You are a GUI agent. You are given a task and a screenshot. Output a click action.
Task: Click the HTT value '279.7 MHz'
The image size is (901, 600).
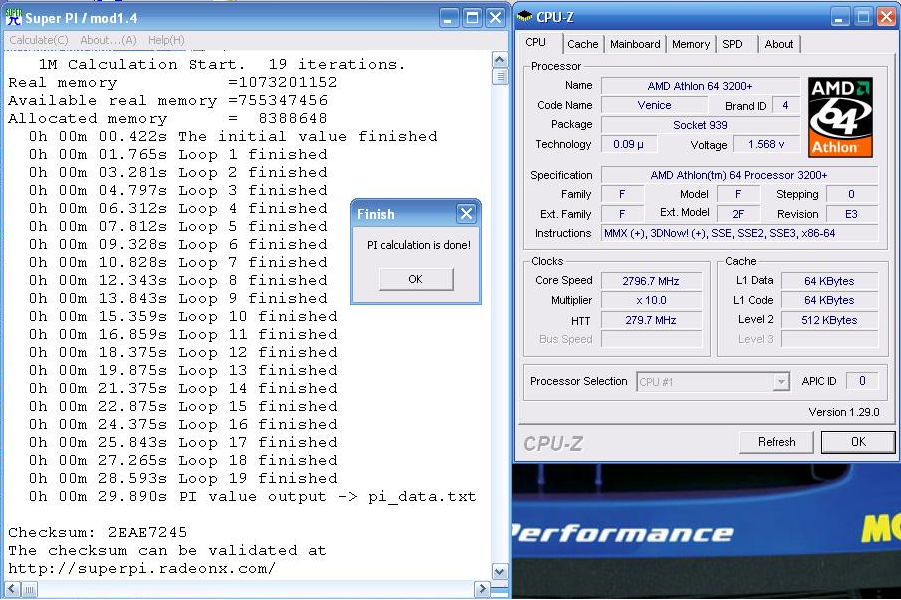pyautogui.click(x=651, y=320)
